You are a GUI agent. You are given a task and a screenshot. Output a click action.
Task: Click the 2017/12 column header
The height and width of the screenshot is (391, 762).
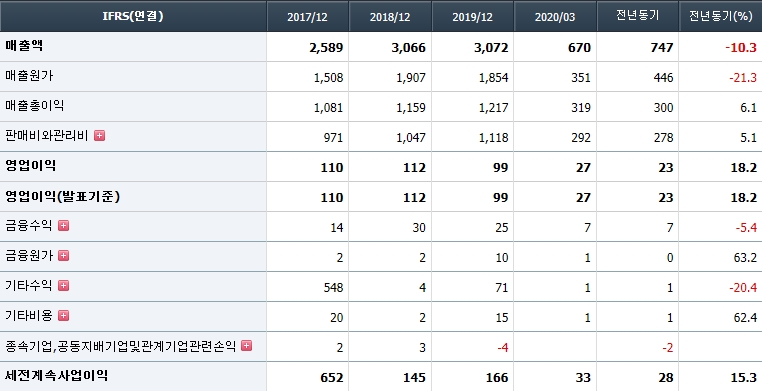click(x=307, y=17)
